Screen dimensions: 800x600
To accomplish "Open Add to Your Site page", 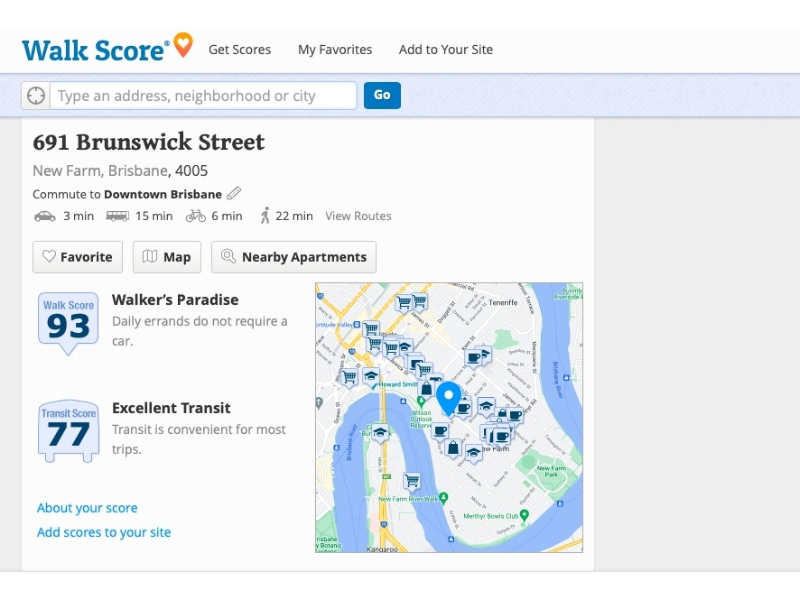I will (445, 49).
